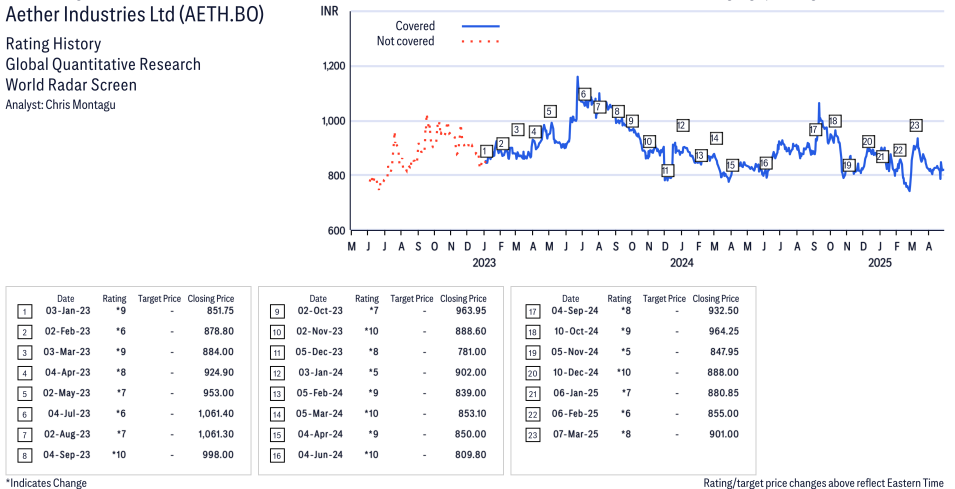
Task: Click the 963.95 closing price
Action: click(x=472, y=311)
